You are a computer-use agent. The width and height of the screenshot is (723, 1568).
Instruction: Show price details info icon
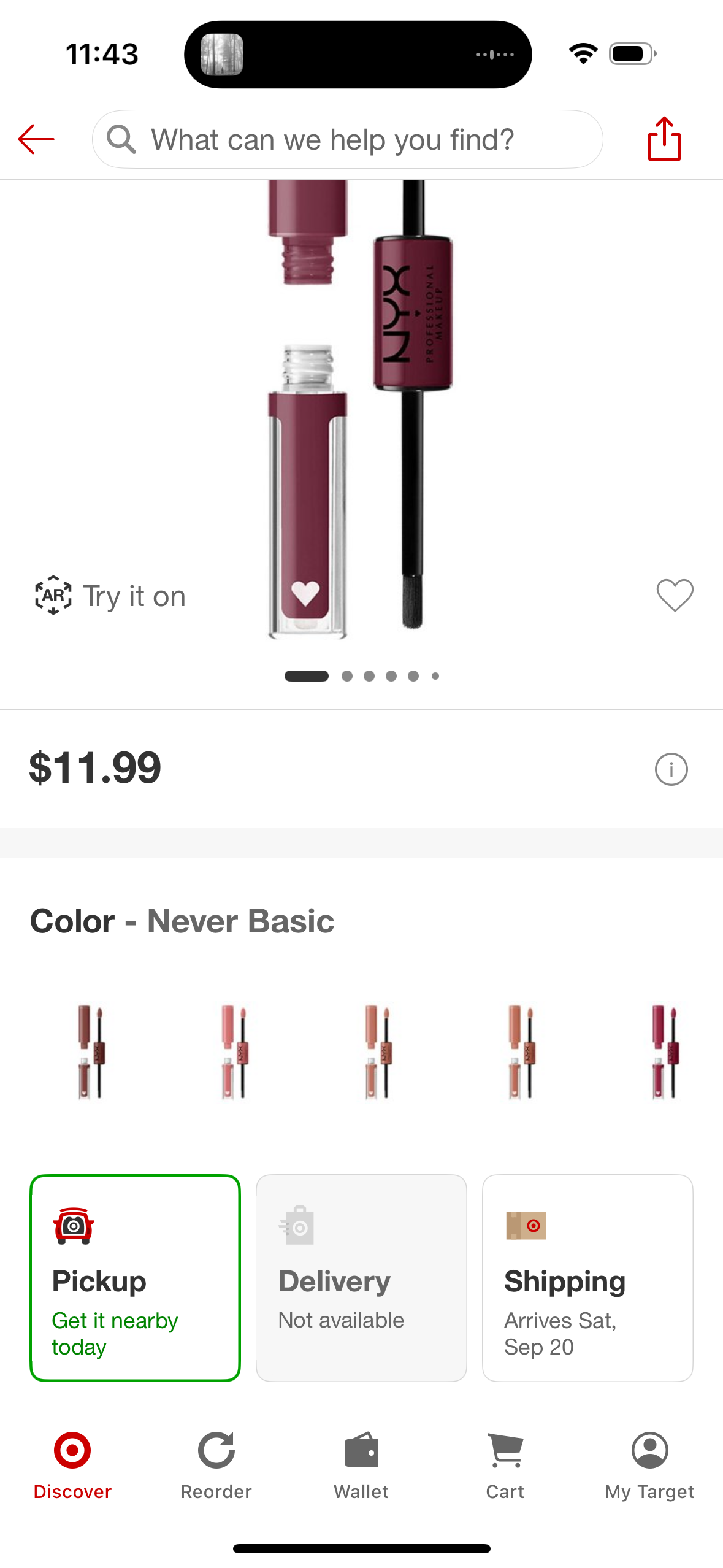pos(671,769)
